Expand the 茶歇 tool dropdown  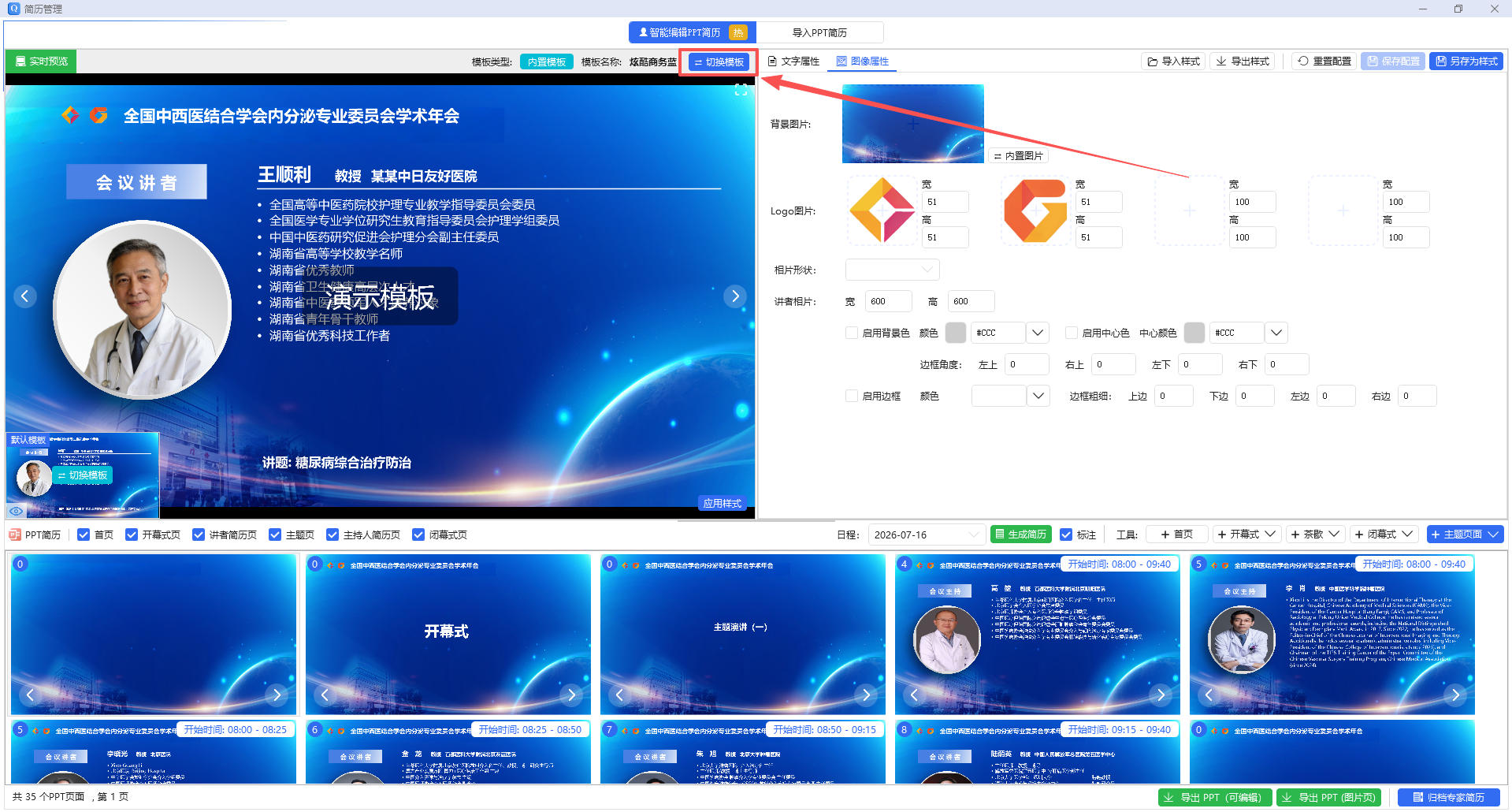pyautogui.click(x=1335, y=535)
